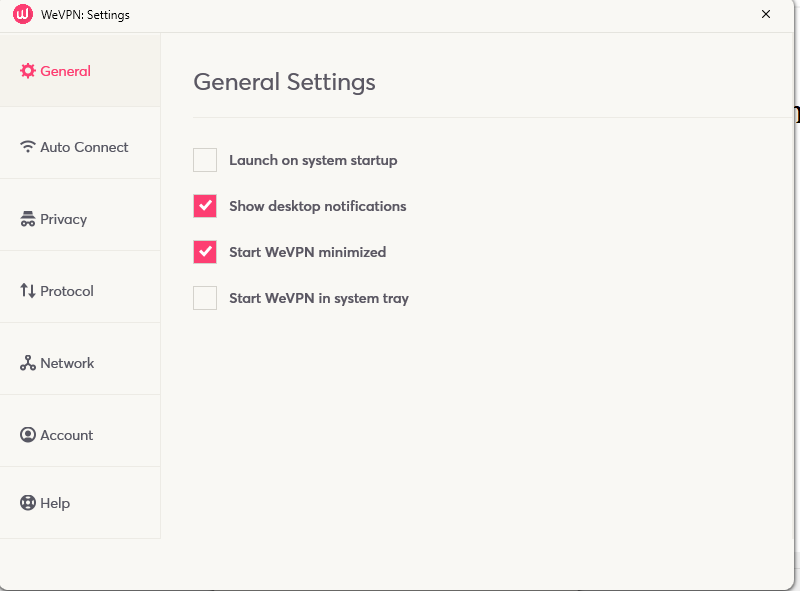Click 'WeVPN: Settings' window title text
Image resolution: width=800 pixels, height=591 pixels.
click(x=85, y=15)
